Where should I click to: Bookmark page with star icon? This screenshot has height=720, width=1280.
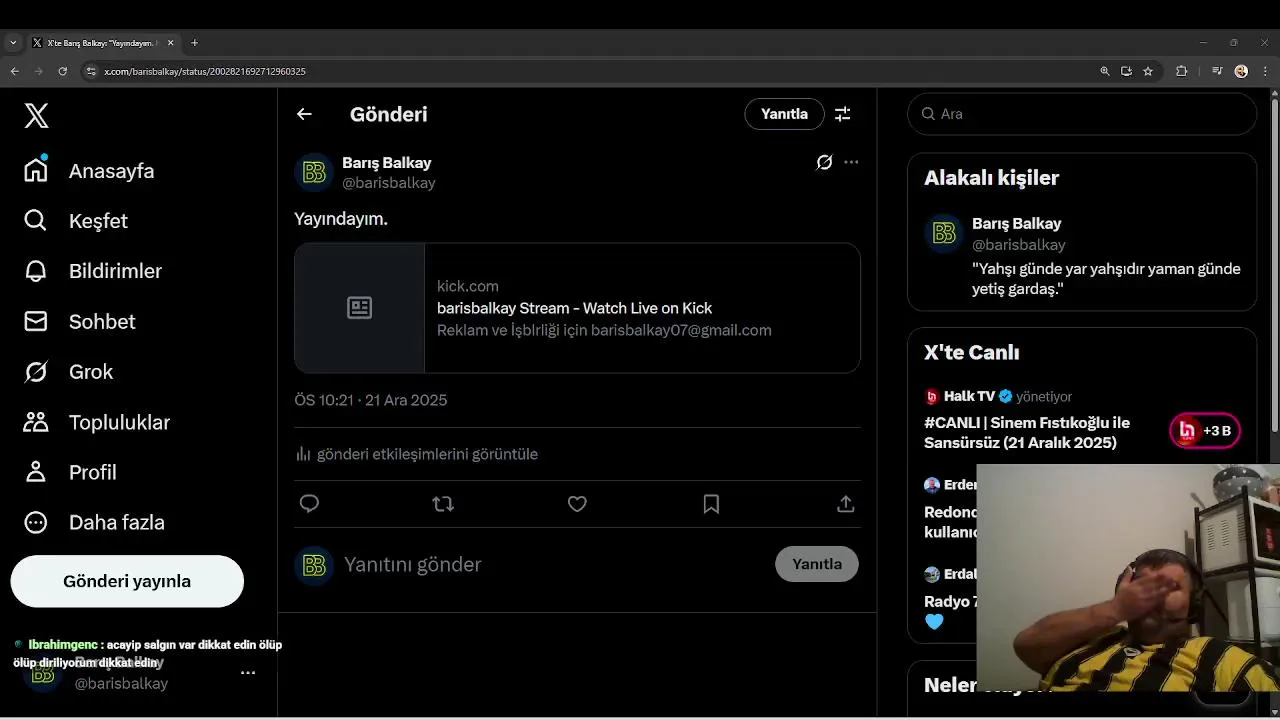point(1148,71)
